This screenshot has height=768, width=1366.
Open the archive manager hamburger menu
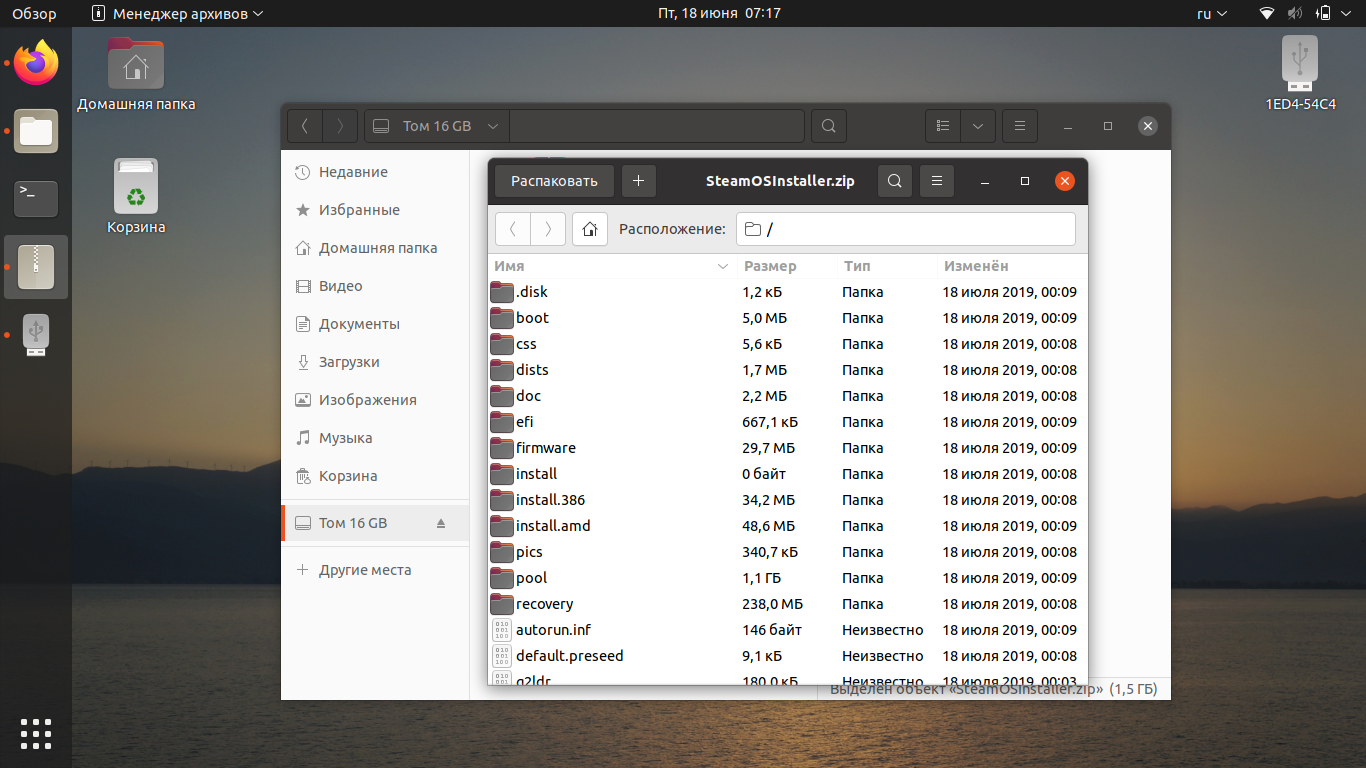click(x=937, y=181)
